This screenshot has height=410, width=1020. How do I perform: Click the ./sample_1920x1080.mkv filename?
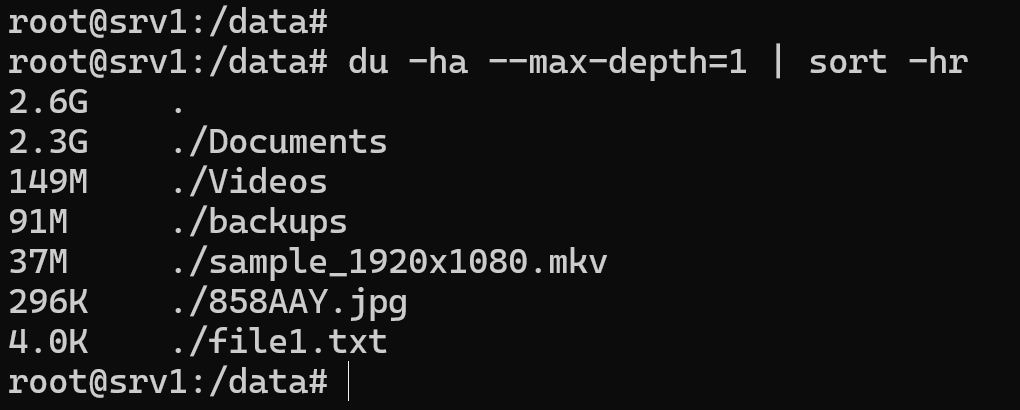point(387,262)
